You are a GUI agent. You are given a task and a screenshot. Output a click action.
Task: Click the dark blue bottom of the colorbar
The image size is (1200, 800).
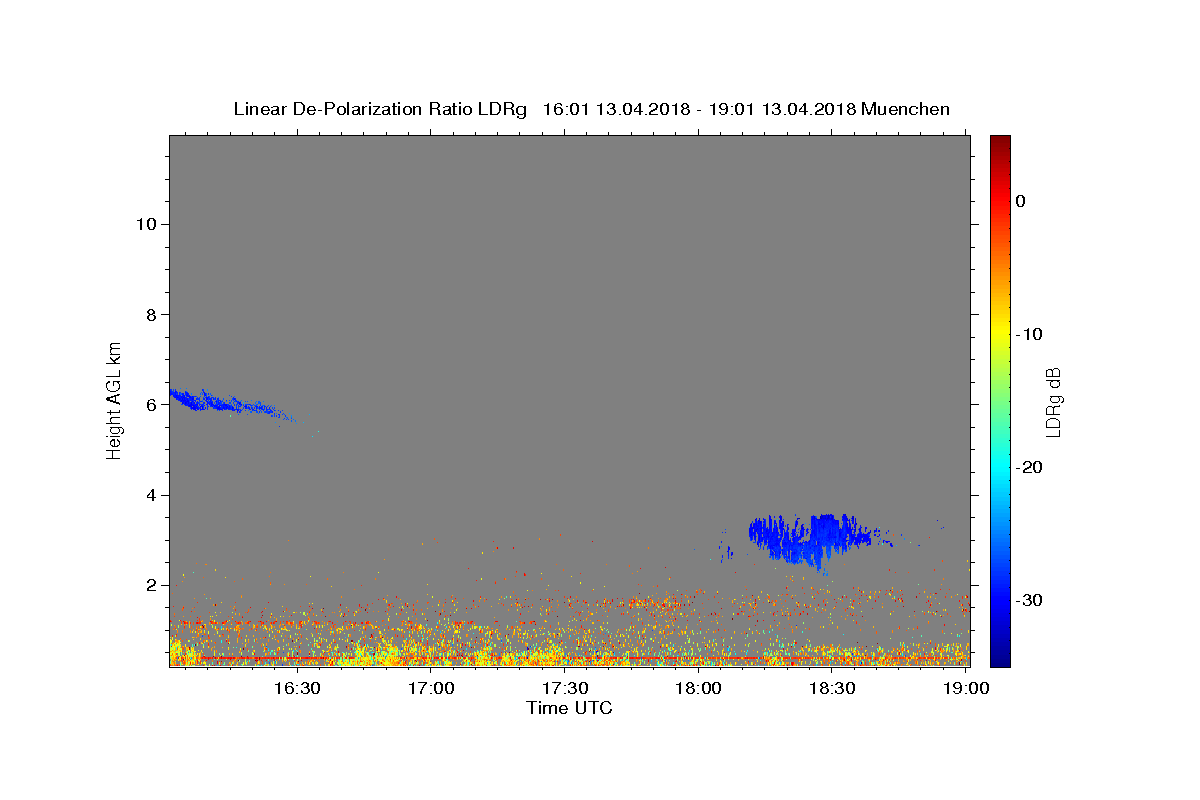tap(1000, 655)
